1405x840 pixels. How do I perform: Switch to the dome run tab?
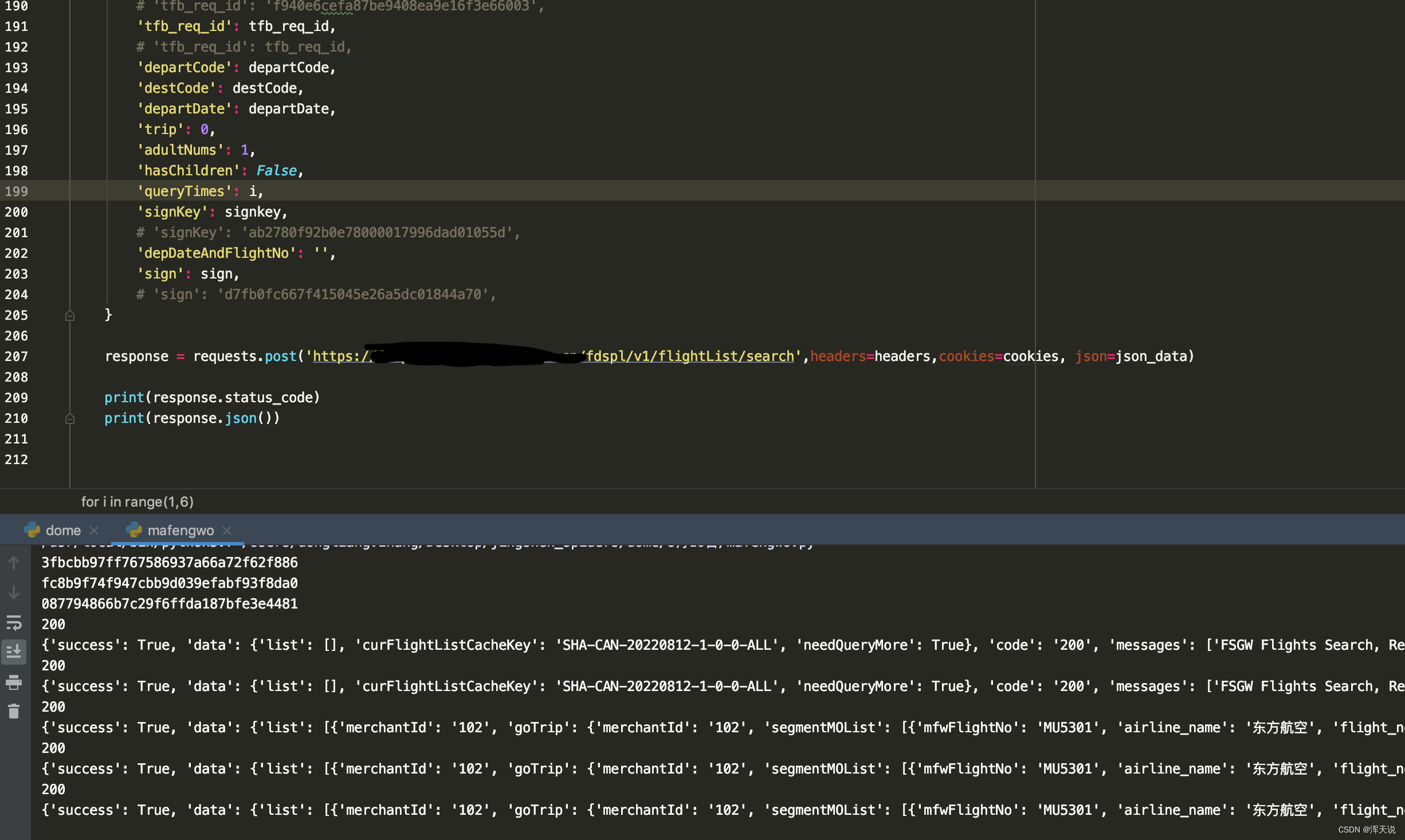63,531
